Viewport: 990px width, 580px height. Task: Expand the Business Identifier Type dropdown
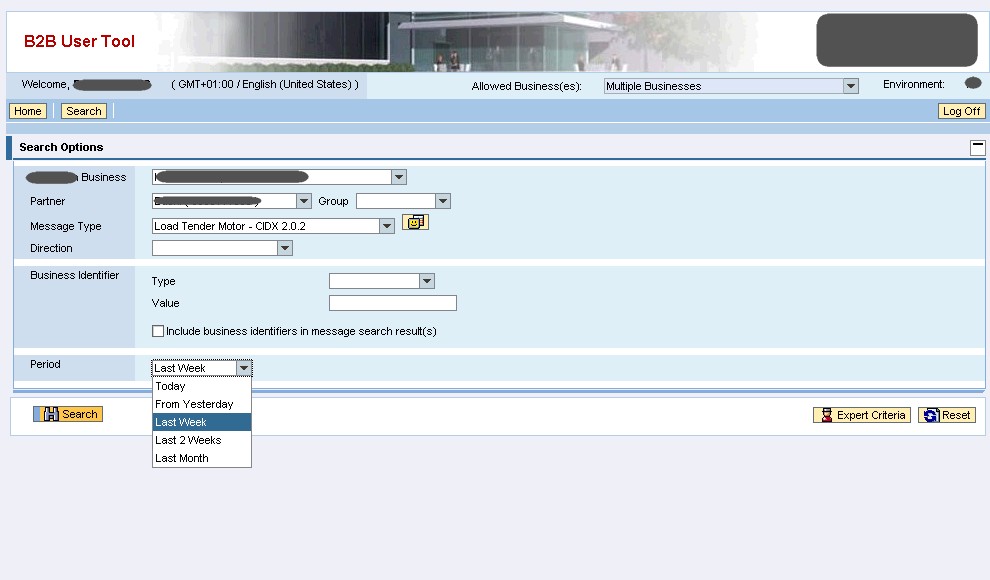tap(427, 282)
